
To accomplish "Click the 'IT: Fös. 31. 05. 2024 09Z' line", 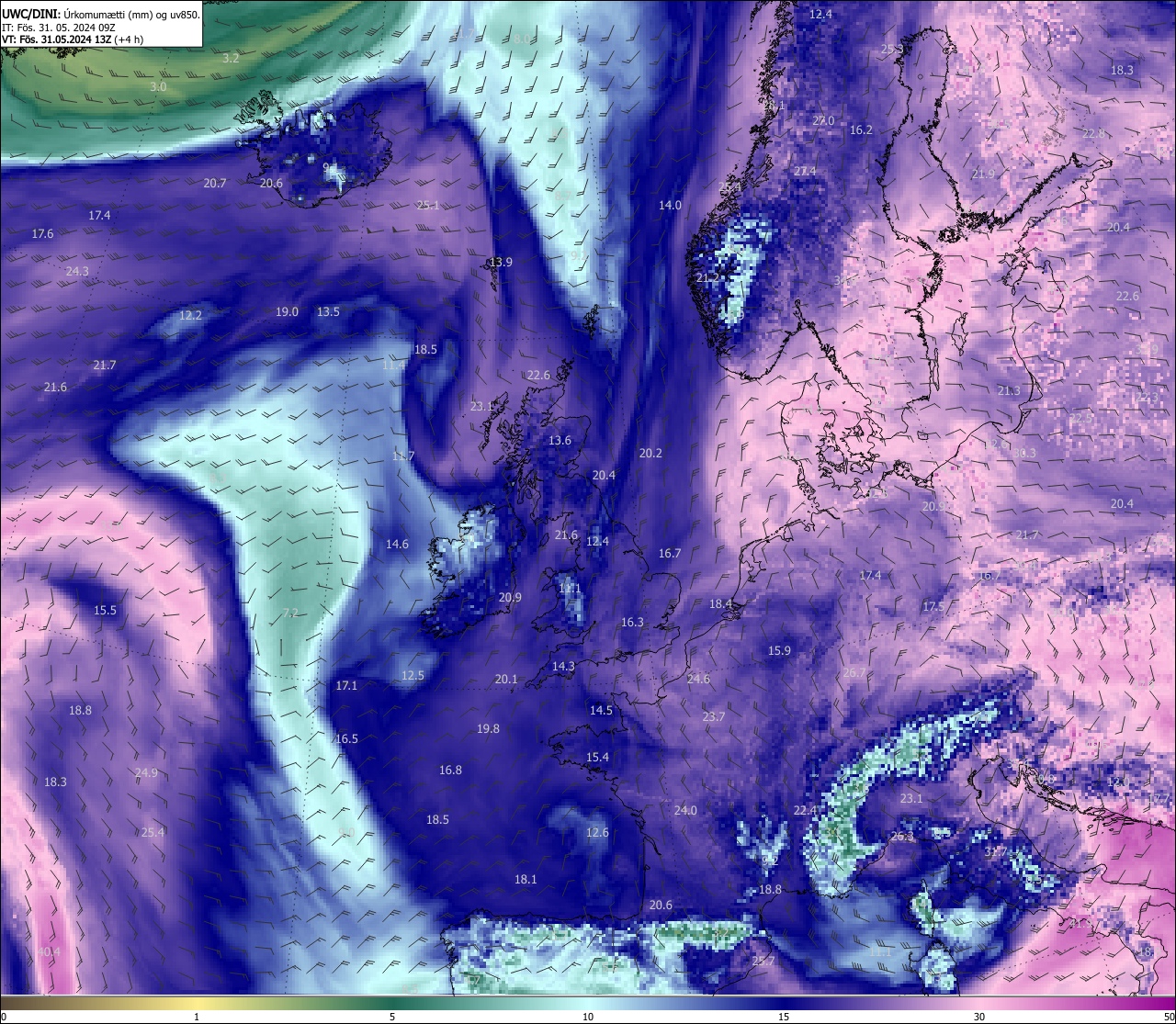I will pos(58,28).
